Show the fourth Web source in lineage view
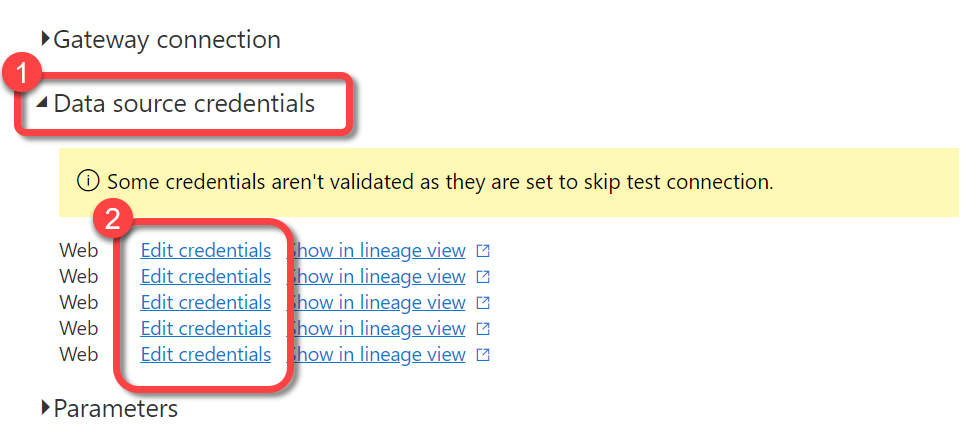This screenshot has width=980, height=447. tap(380, 328)
